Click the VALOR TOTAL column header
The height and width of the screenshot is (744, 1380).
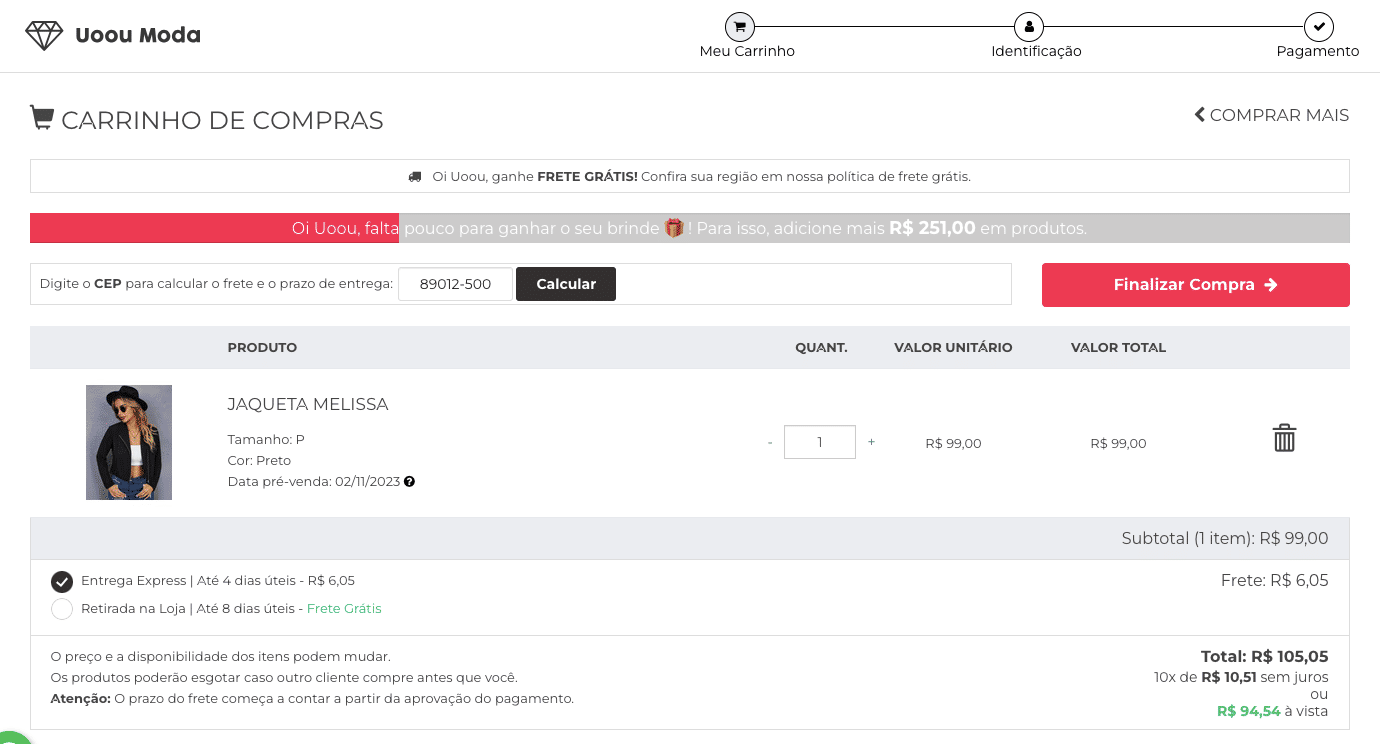tap(1118, 348)
